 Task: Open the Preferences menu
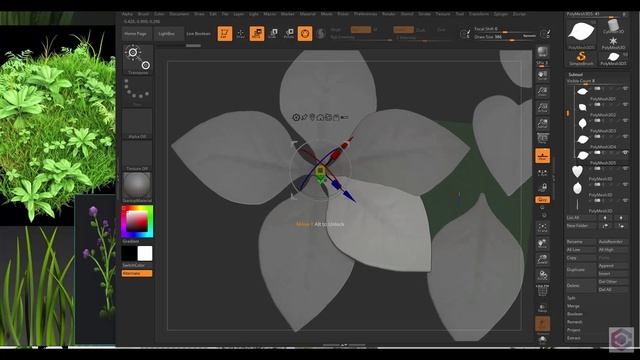click(365, 14)
